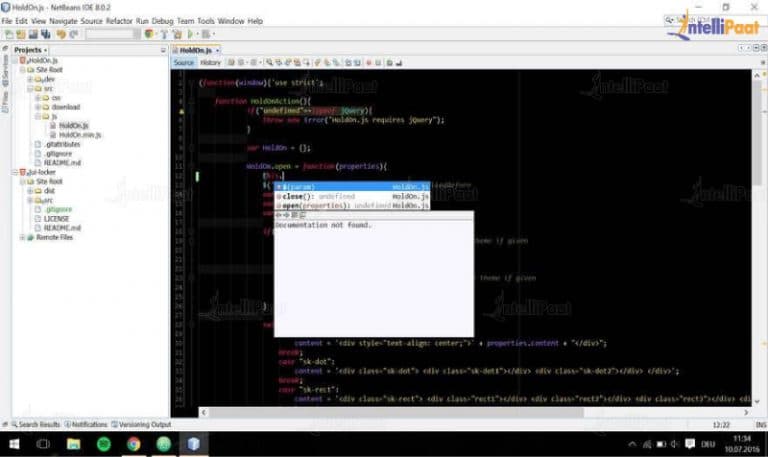Open the Refactor menu

(119, 21)
